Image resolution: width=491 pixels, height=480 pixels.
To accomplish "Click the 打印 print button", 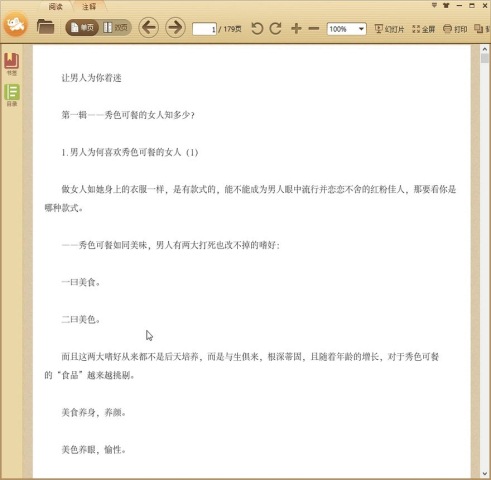I will coord(455,29).
